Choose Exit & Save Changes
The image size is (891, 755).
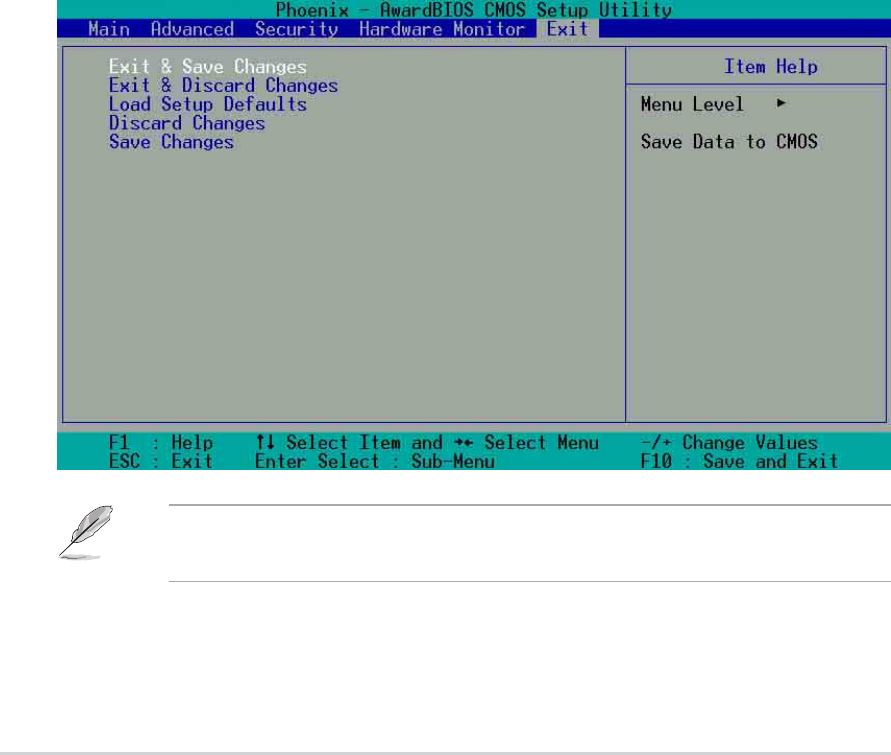[207, 67]
